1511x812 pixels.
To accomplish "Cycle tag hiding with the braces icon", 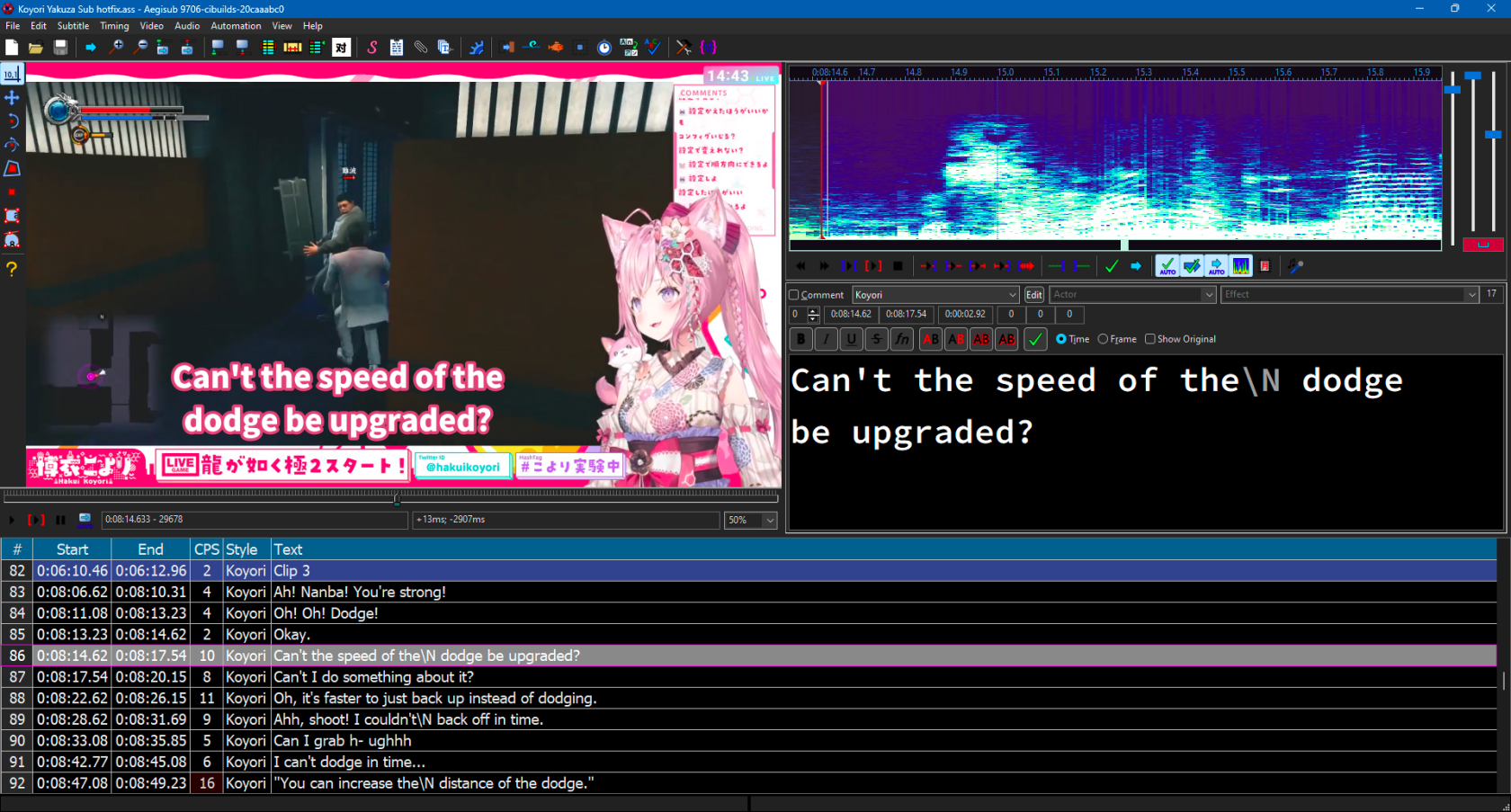I will (709, 48).
